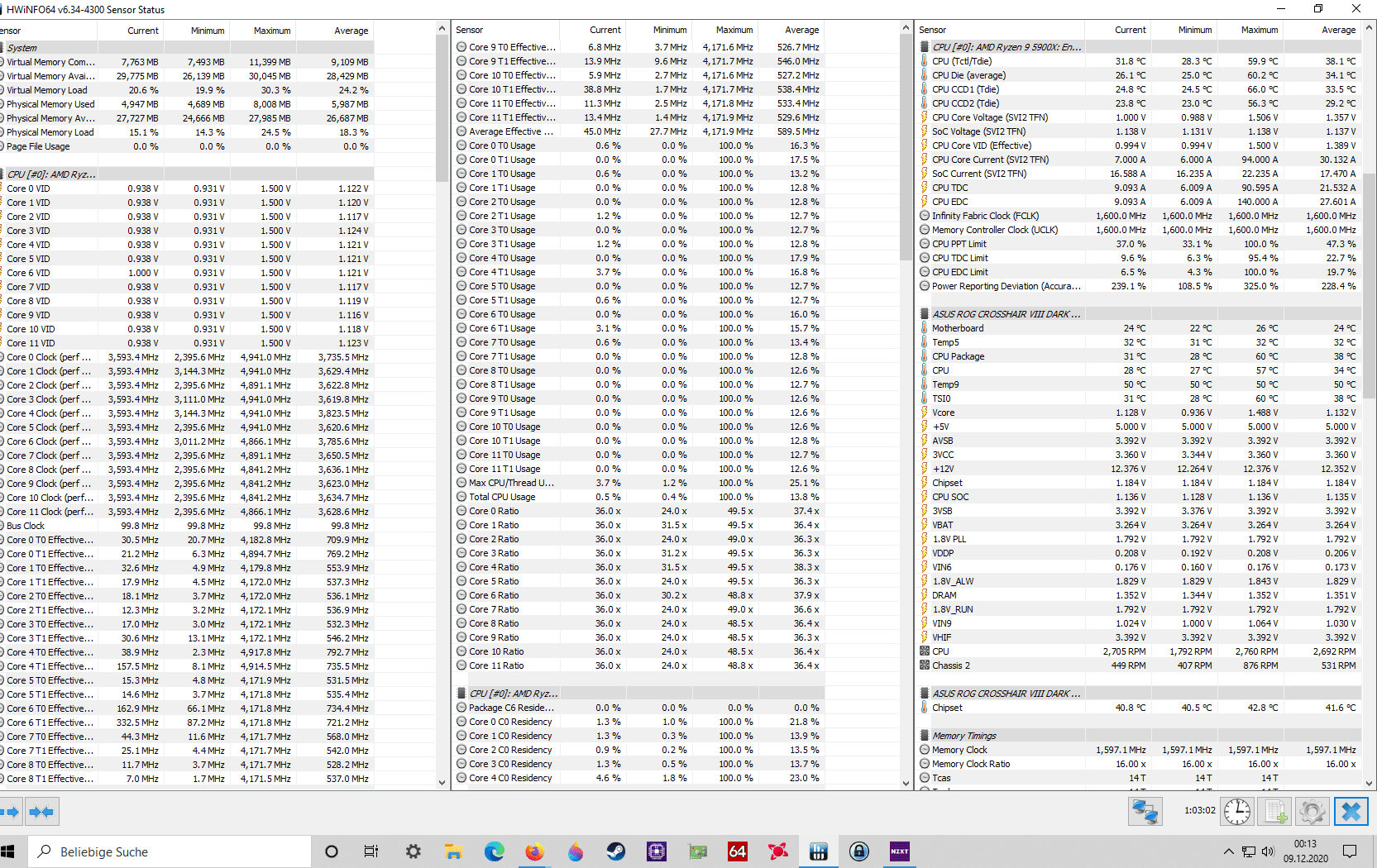Show hidden tray icons chevron
Viewport: 1377px width, 868px height.
coord(1229,851)
